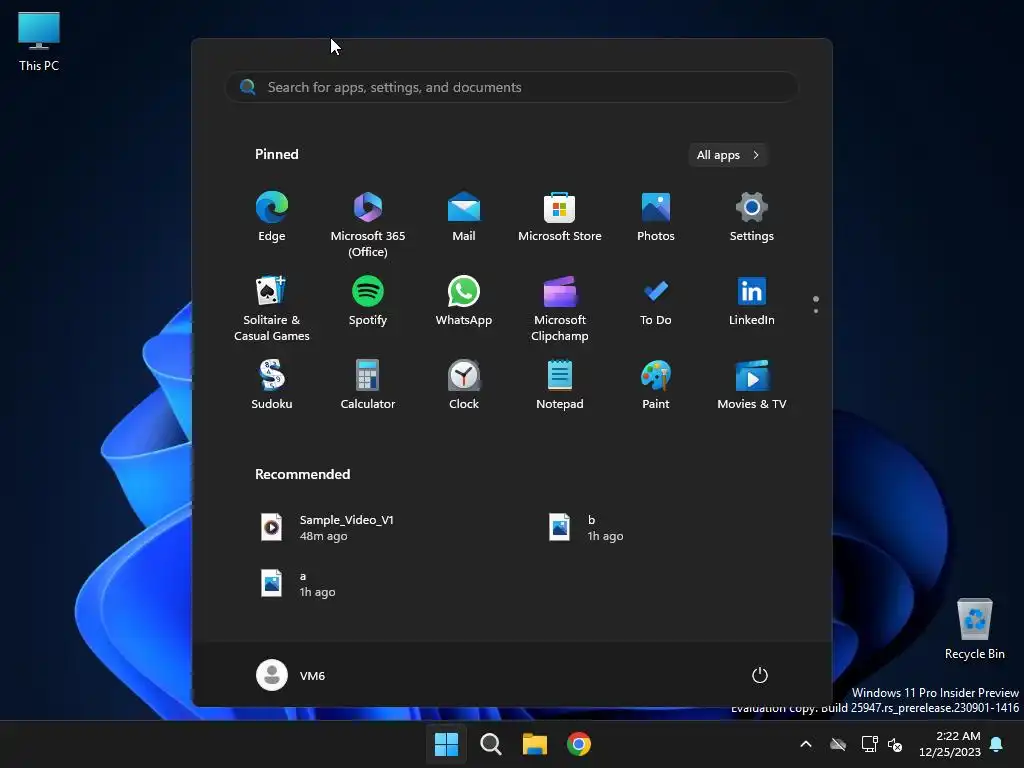Launch Notepad from pinned apps
The height and width of the screenshot is (768, 1024).
[560, 385]
